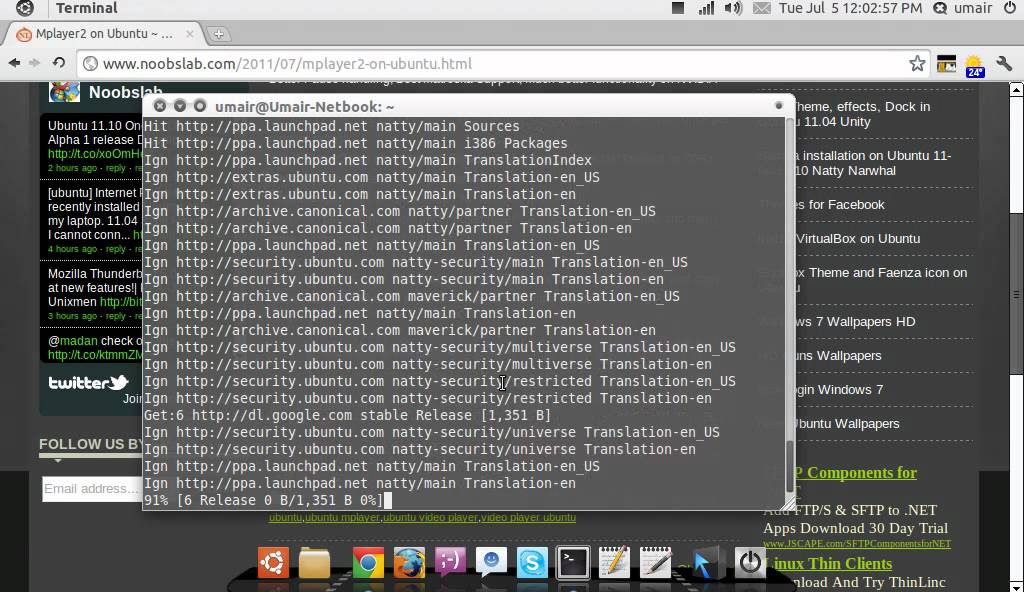1024x592 pixels.
Task: Open the 'Ubuntu Wallpapers' sidebar link
Action: point(847,423)
